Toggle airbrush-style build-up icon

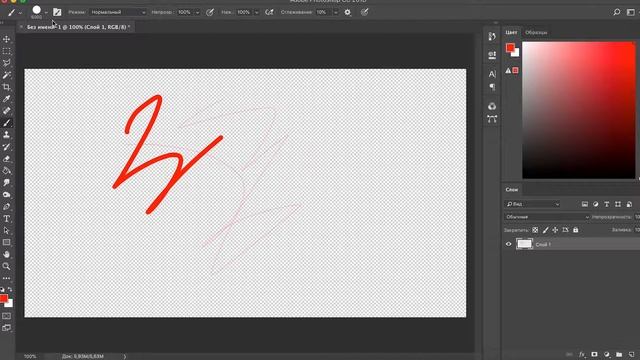click(269, 12)
